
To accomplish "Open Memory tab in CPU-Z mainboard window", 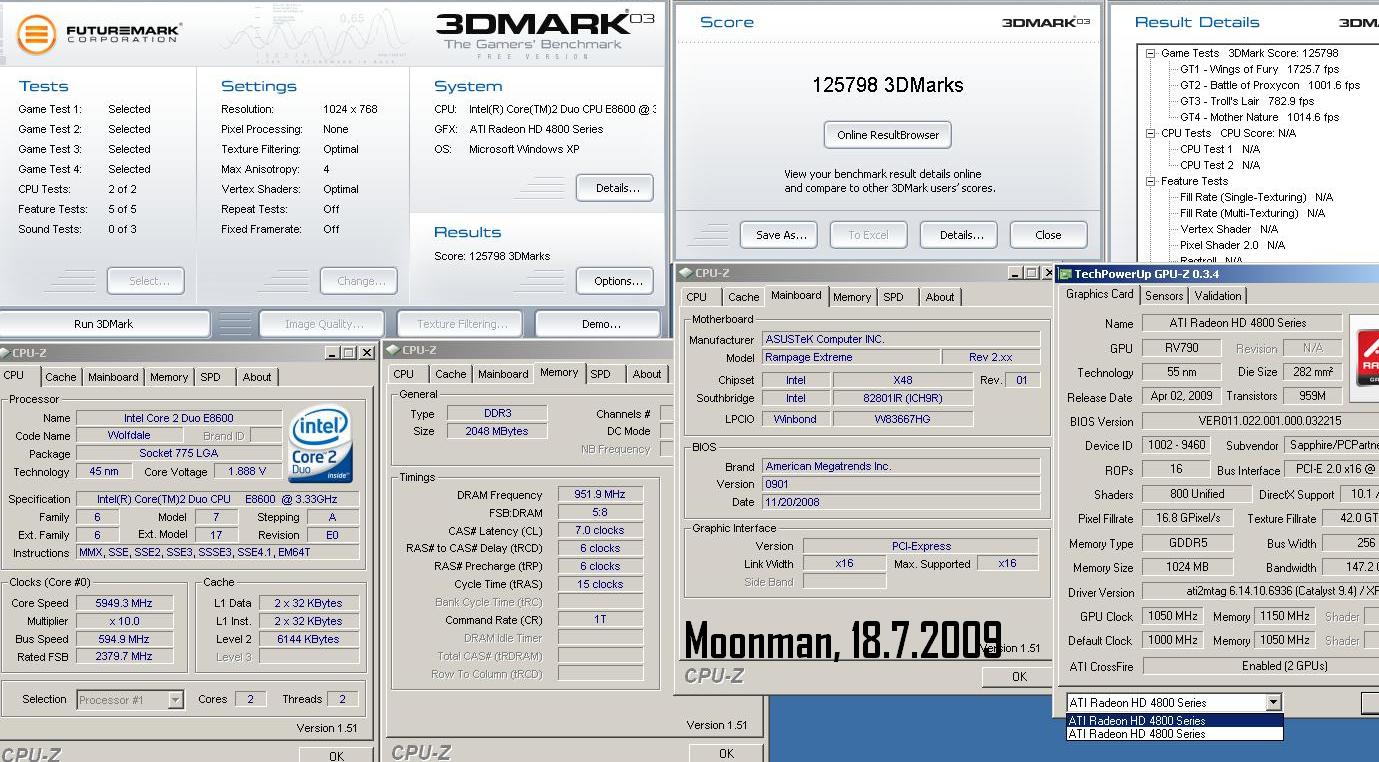I will 852,297.
